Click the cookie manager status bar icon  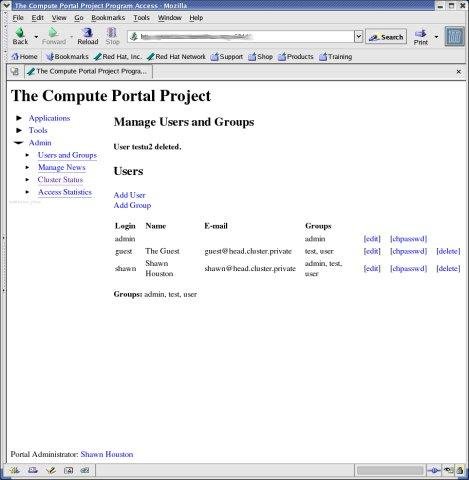(449, 470)
